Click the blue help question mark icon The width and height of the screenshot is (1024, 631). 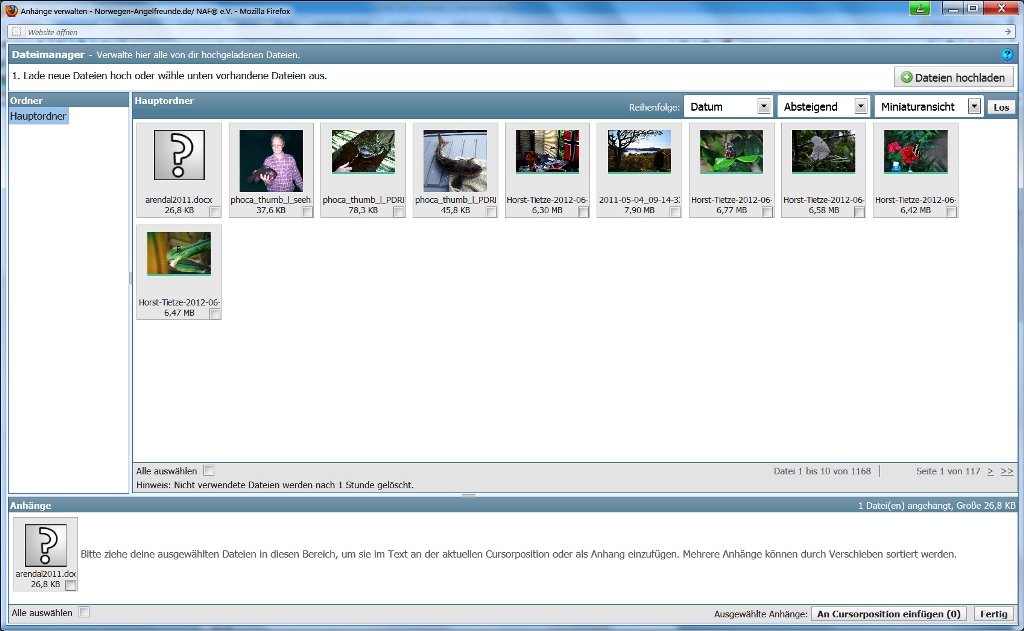click(x=1007, y=55)
